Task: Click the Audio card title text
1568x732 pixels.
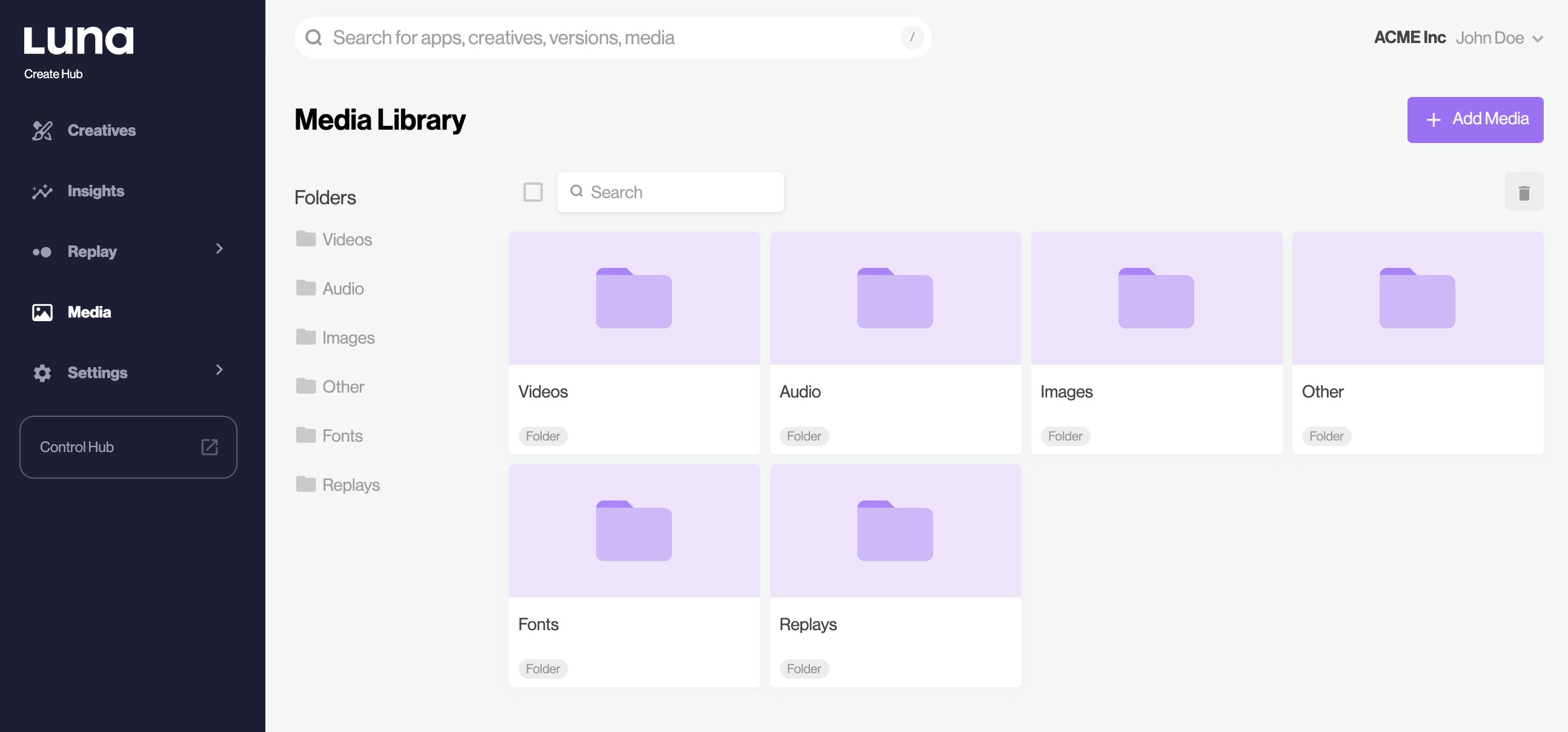Action: [800, 392]
